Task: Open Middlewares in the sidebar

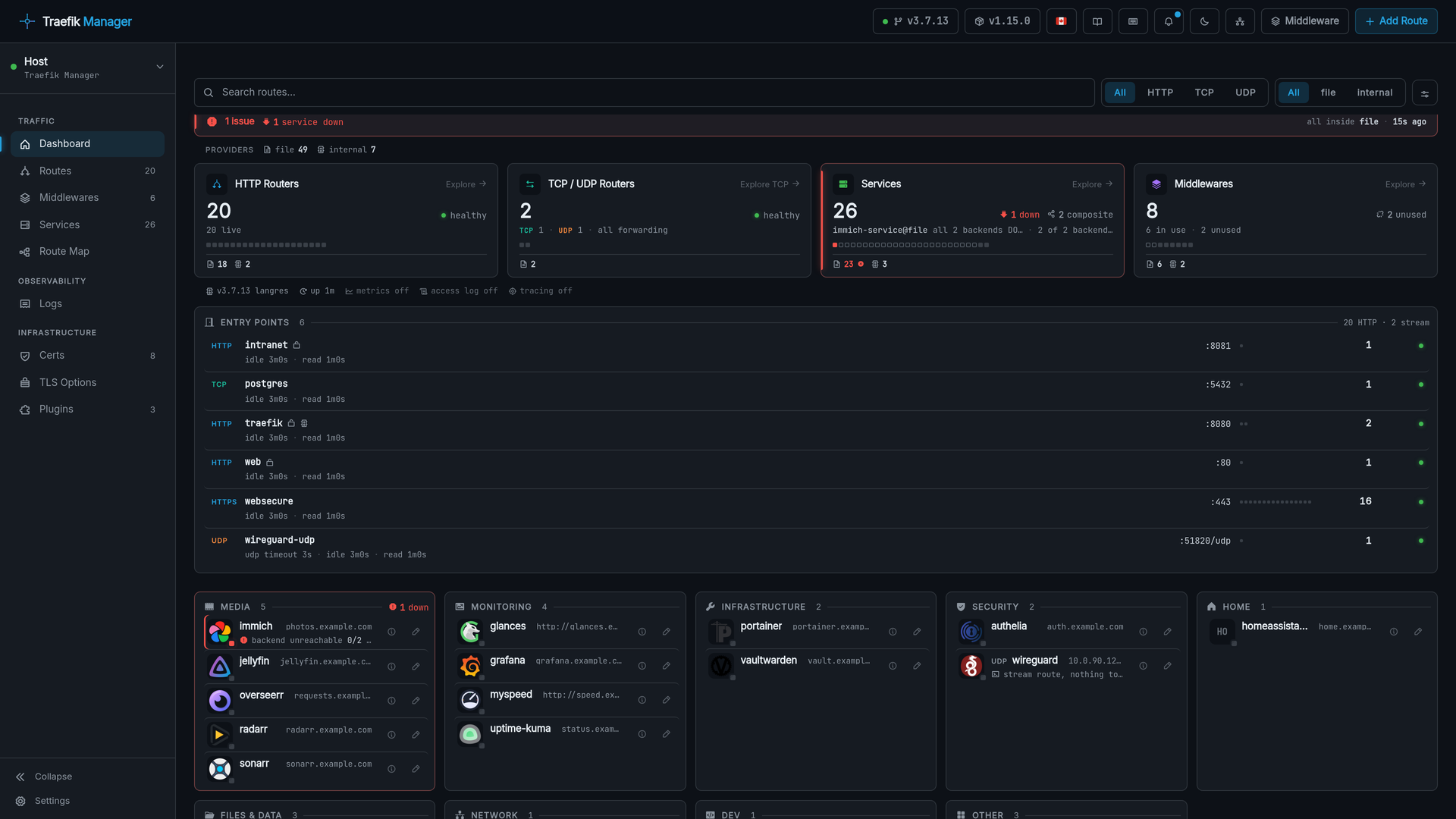Action: click(87, 198)
